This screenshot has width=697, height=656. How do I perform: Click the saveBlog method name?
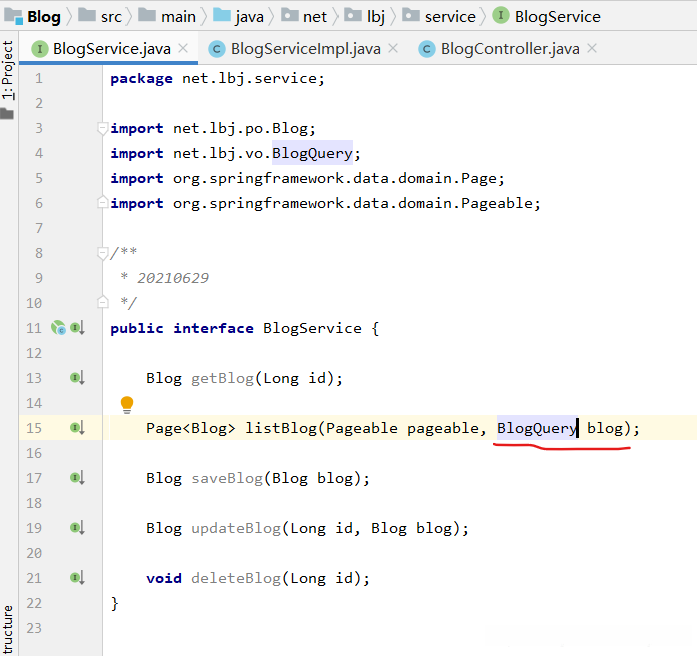pyautogui.click(x=227, y=478)
